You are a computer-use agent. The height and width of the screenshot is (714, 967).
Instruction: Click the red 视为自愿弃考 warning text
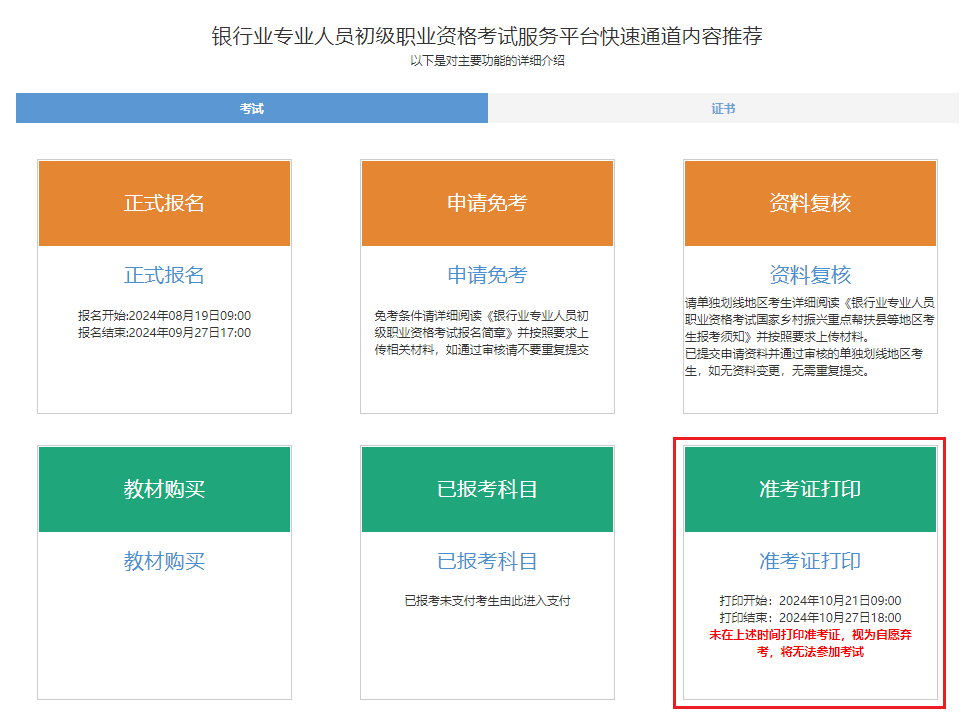pos(810,643)
